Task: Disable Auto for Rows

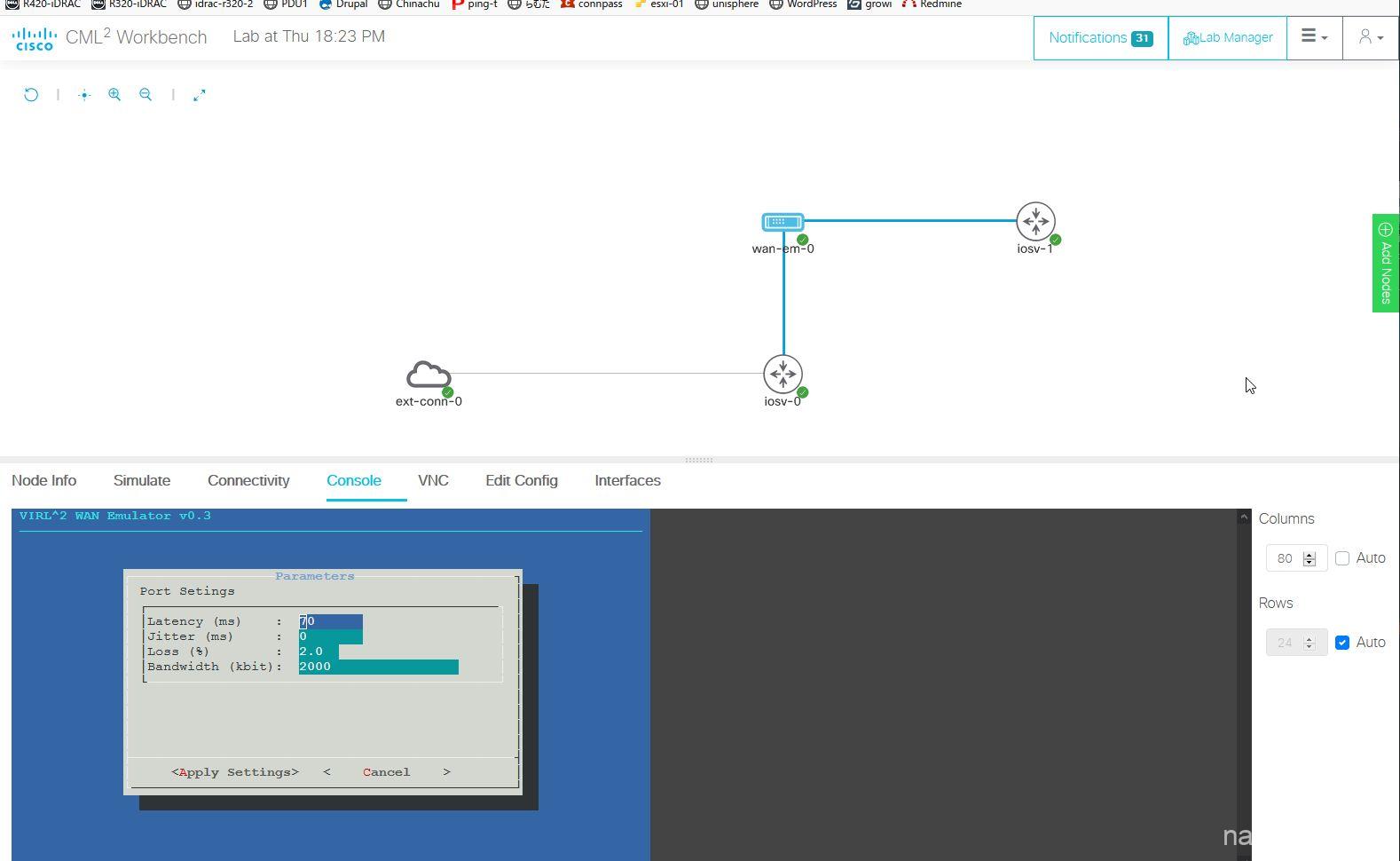Action: pyautogui.click(x=1342, y=643)
